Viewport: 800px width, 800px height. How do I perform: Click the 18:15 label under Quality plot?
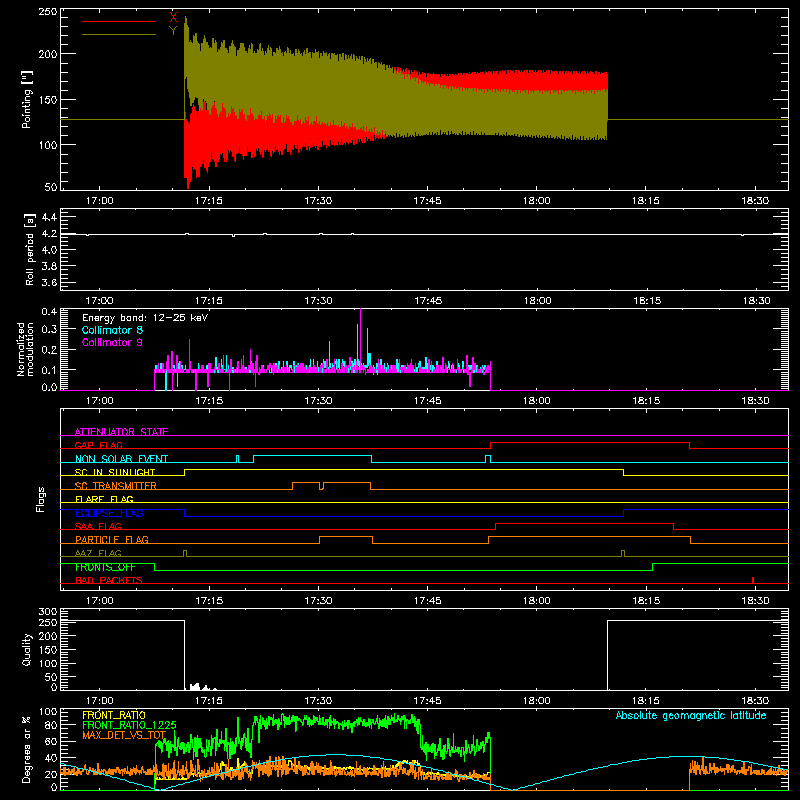click(x=646, y=701)
